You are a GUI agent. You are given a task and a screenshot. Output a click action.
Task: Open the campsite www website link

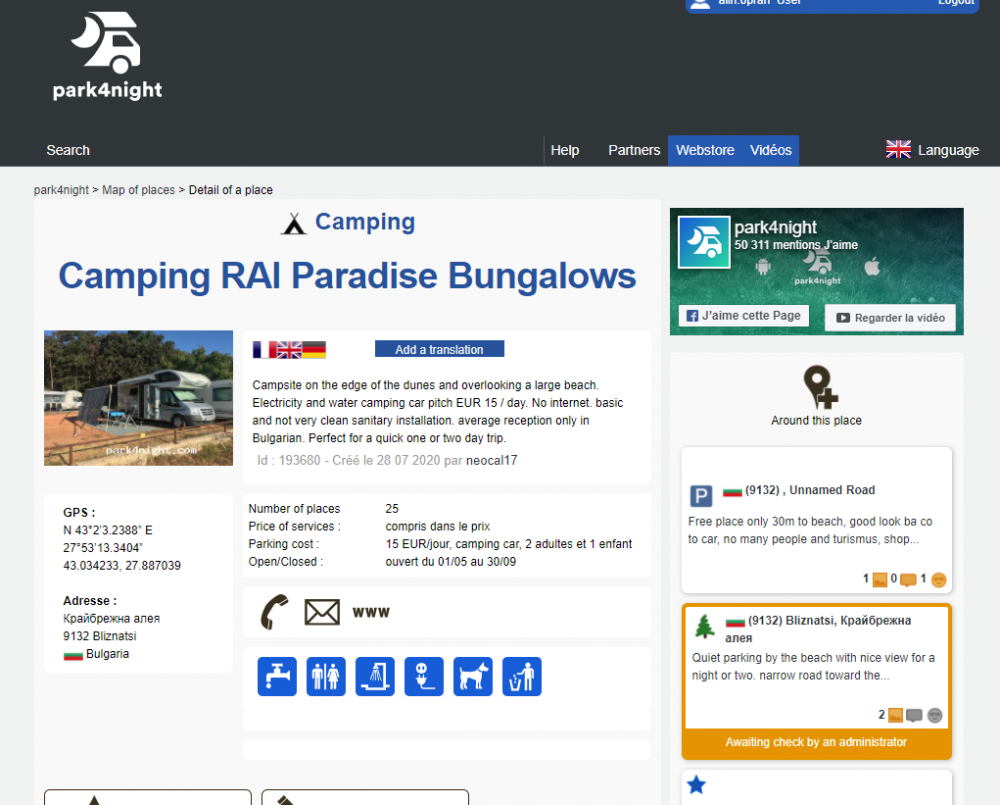[x=371, y=612]
